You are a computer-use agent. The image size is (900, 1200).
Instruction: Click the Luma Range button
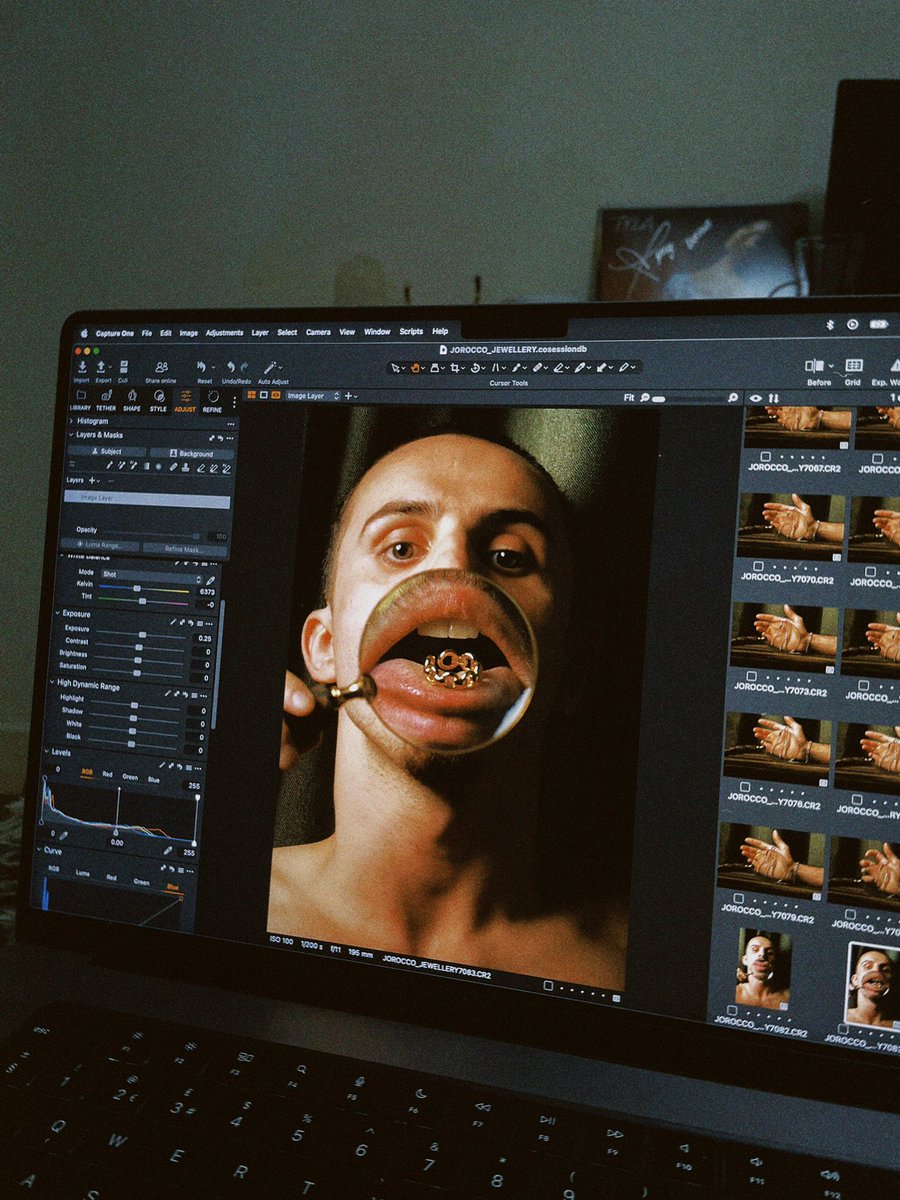pos(100,546)
